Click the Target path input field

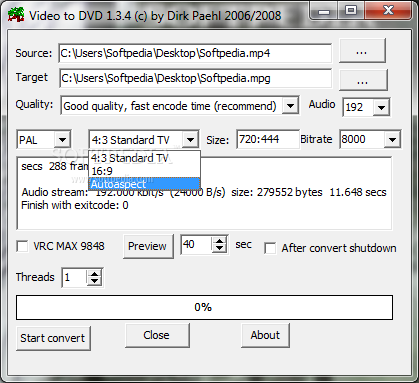tap(196, 78)
